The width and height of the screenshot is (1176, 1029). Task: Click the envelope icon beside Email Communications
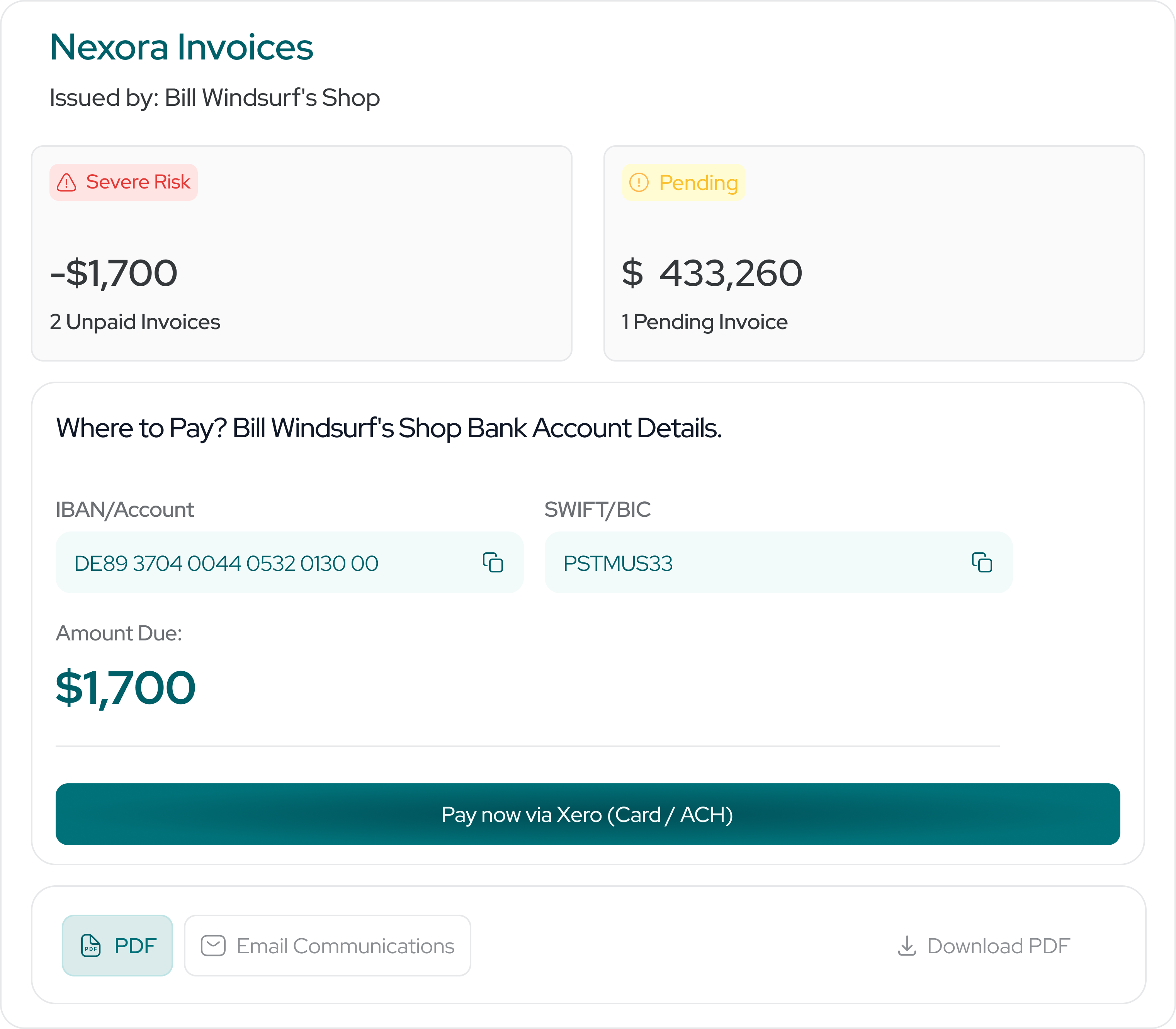[x=213, y=946]
